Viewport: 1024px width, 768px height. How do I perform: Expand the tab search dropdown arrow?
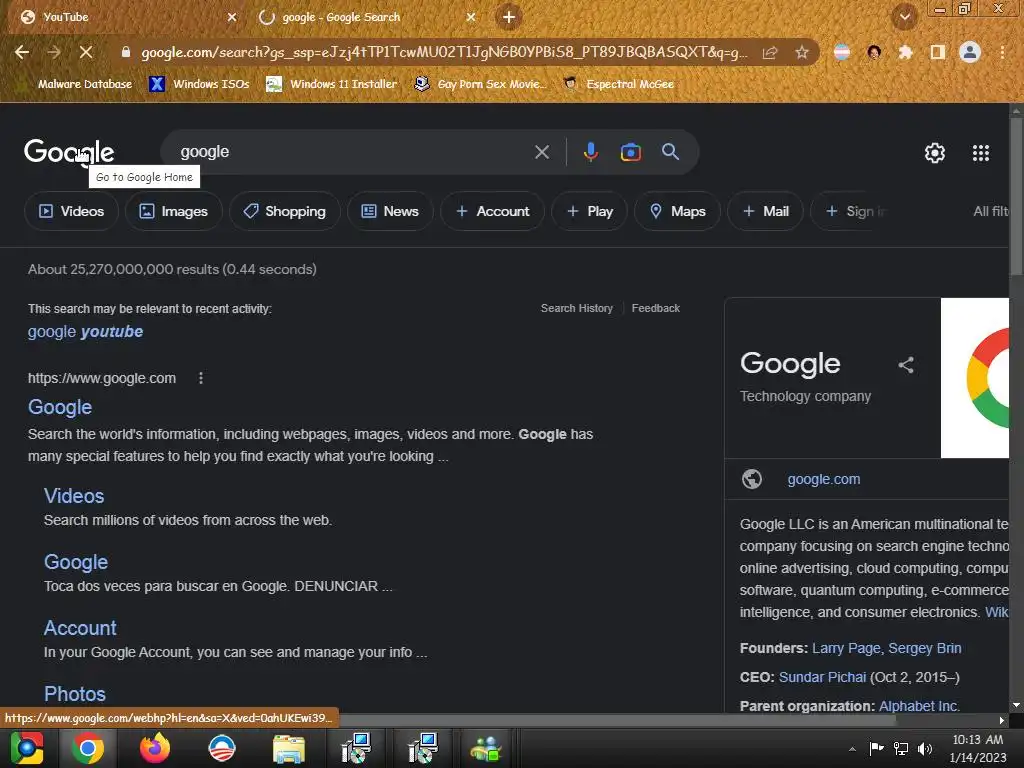click(x=905, y=17)
